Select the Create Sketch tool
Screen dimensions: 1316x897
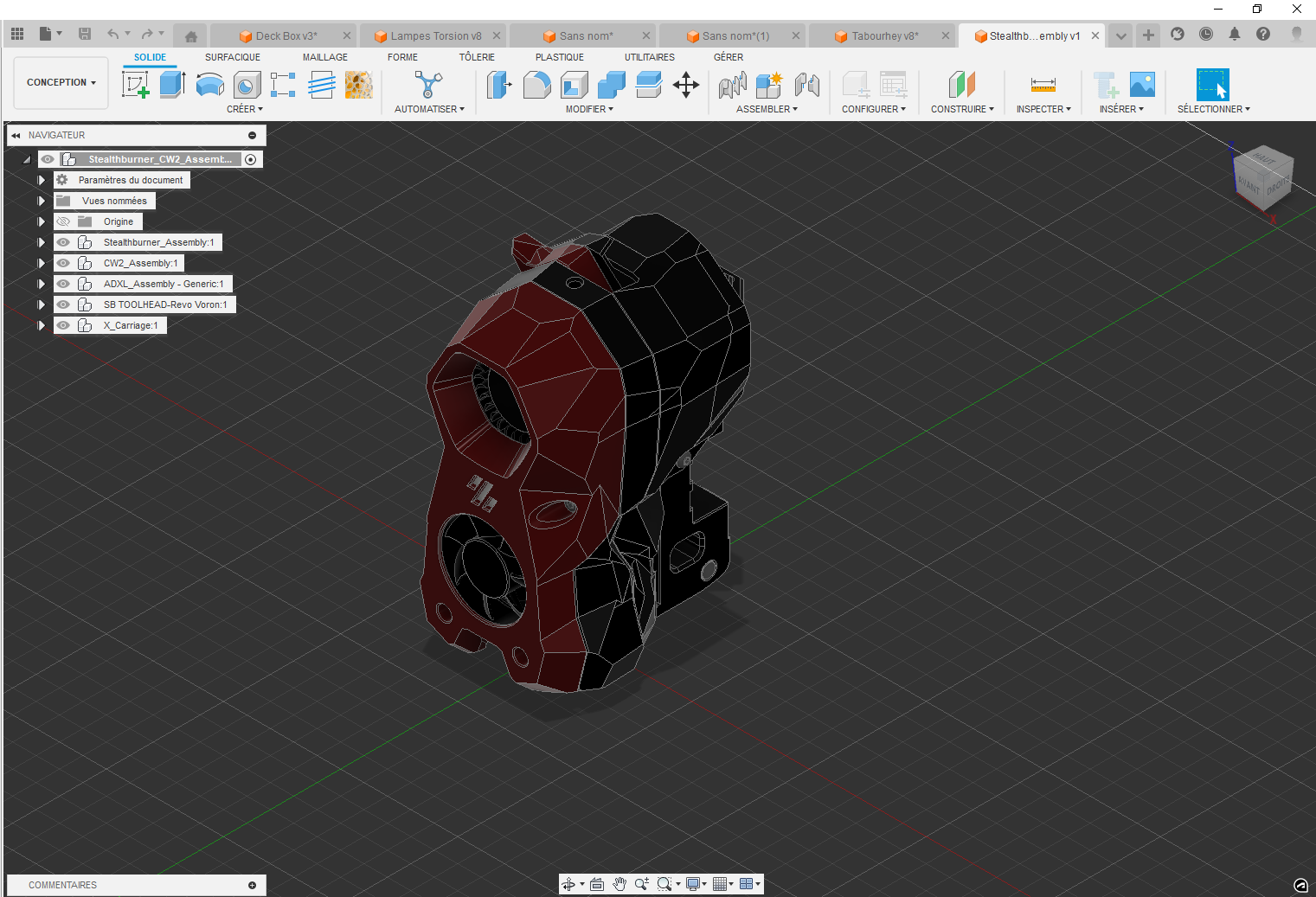[x=135, y=85]
